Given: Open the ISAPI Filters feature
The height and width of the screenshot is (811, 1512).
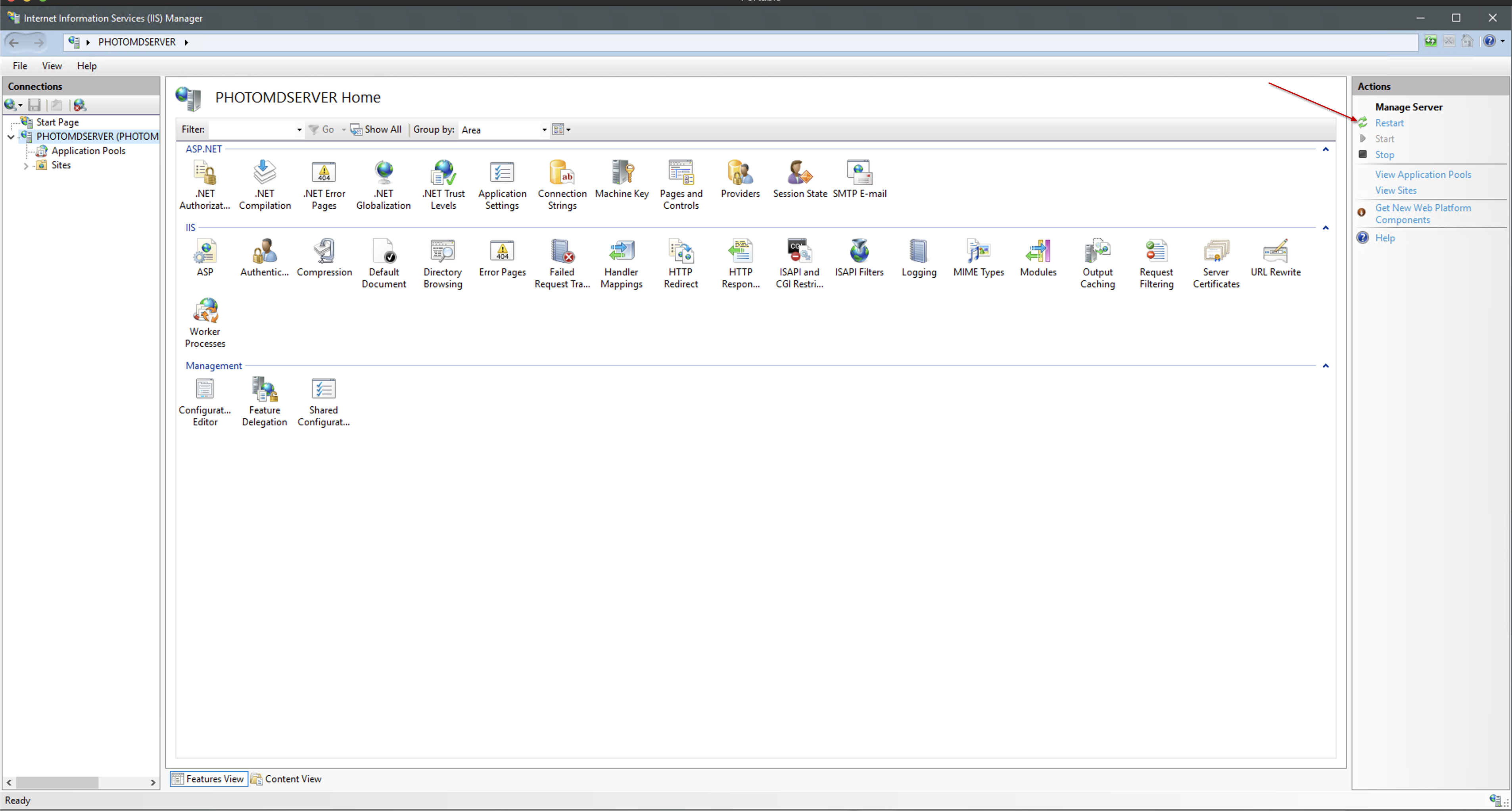Looking at the screenshot, I should click(x=859, y=257).
